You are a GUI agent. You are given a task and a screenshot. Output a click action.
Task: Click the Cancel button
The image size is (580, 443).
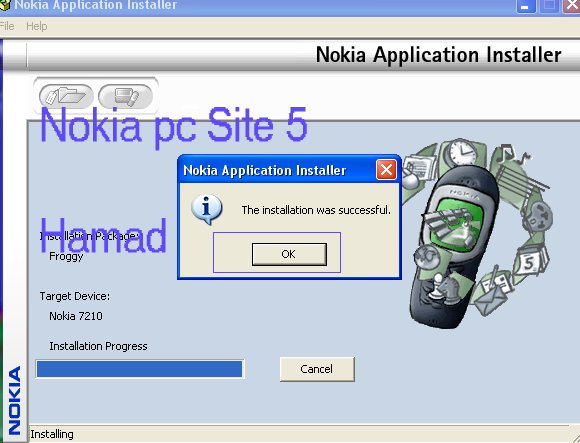(317, 369)
